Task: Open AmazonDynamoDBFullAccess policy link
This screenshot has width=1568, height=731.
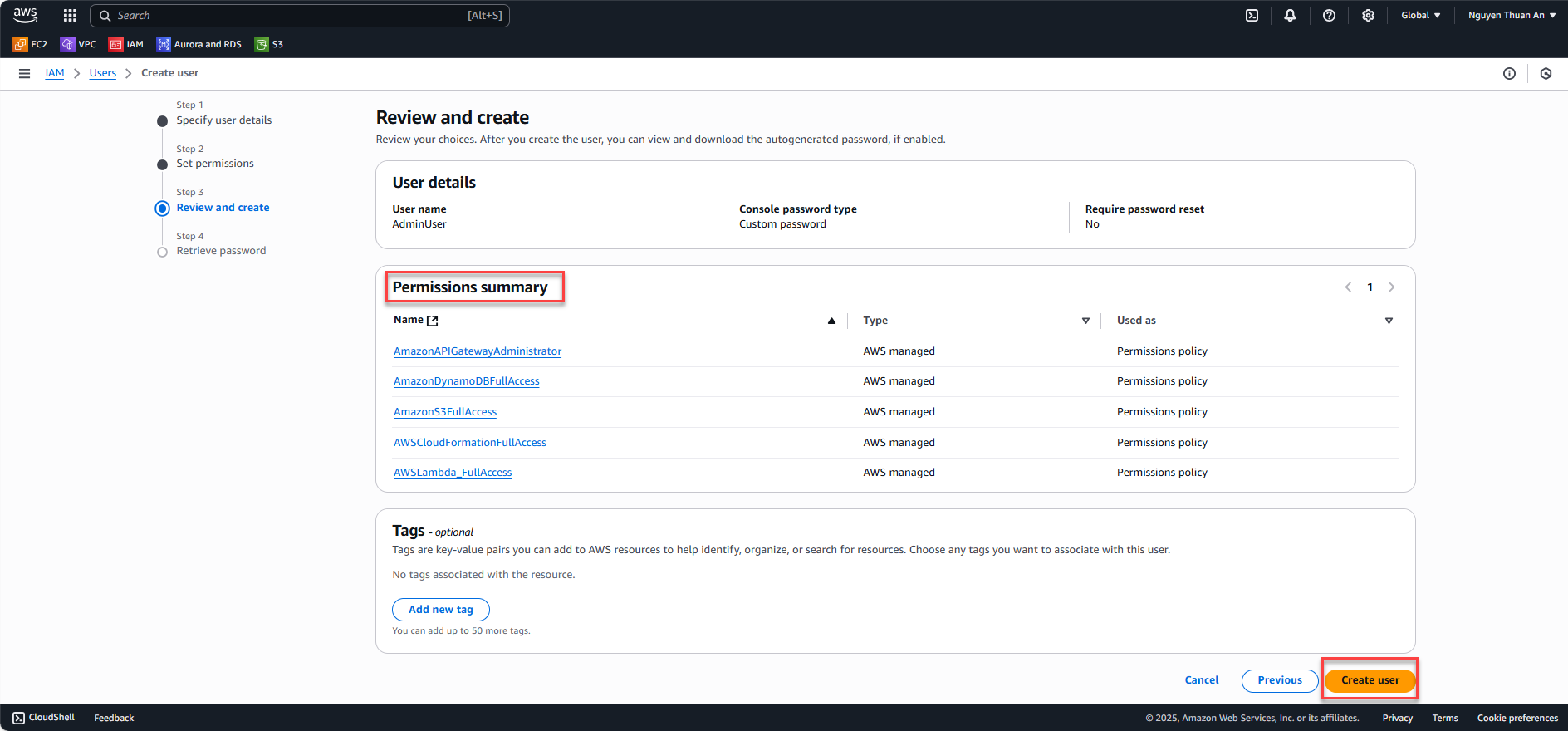Action: point(467,381)
